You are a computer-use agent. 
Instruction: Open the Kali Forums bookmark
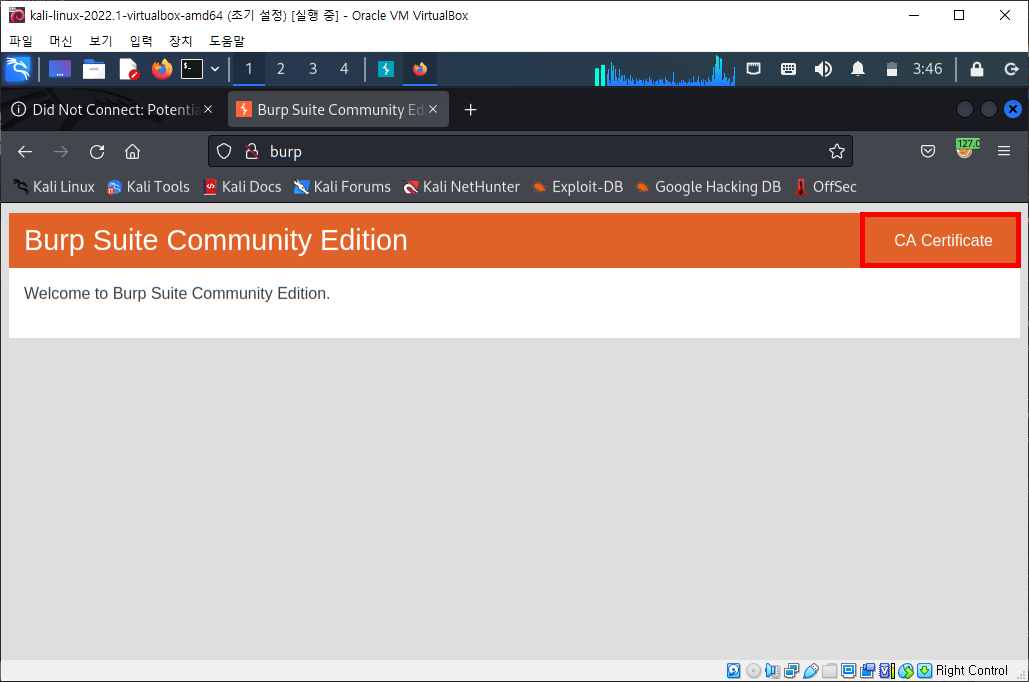click(x=342, y=187)
